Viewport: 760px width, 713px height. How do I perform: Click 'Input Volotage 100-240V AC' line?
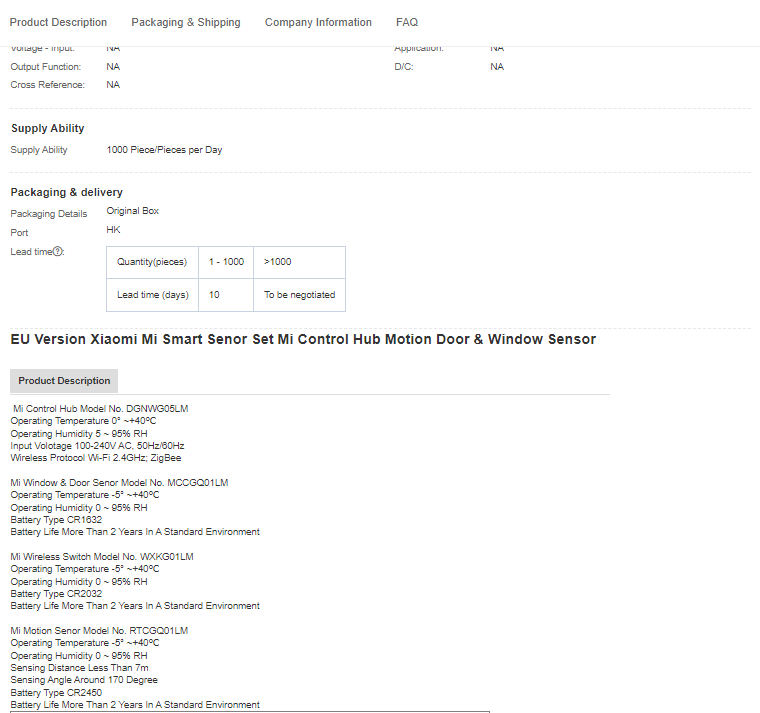point(97,446)
